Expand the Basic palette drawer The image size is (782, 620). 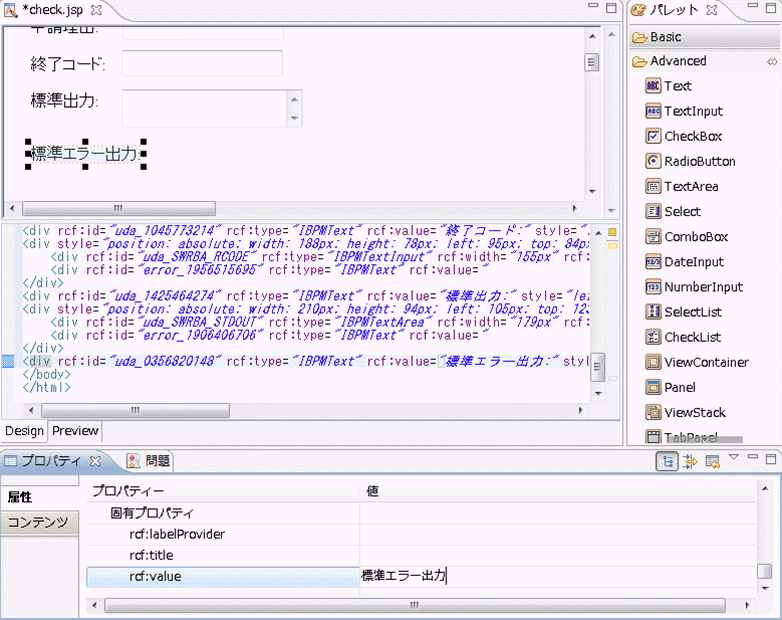pos(665,37)
